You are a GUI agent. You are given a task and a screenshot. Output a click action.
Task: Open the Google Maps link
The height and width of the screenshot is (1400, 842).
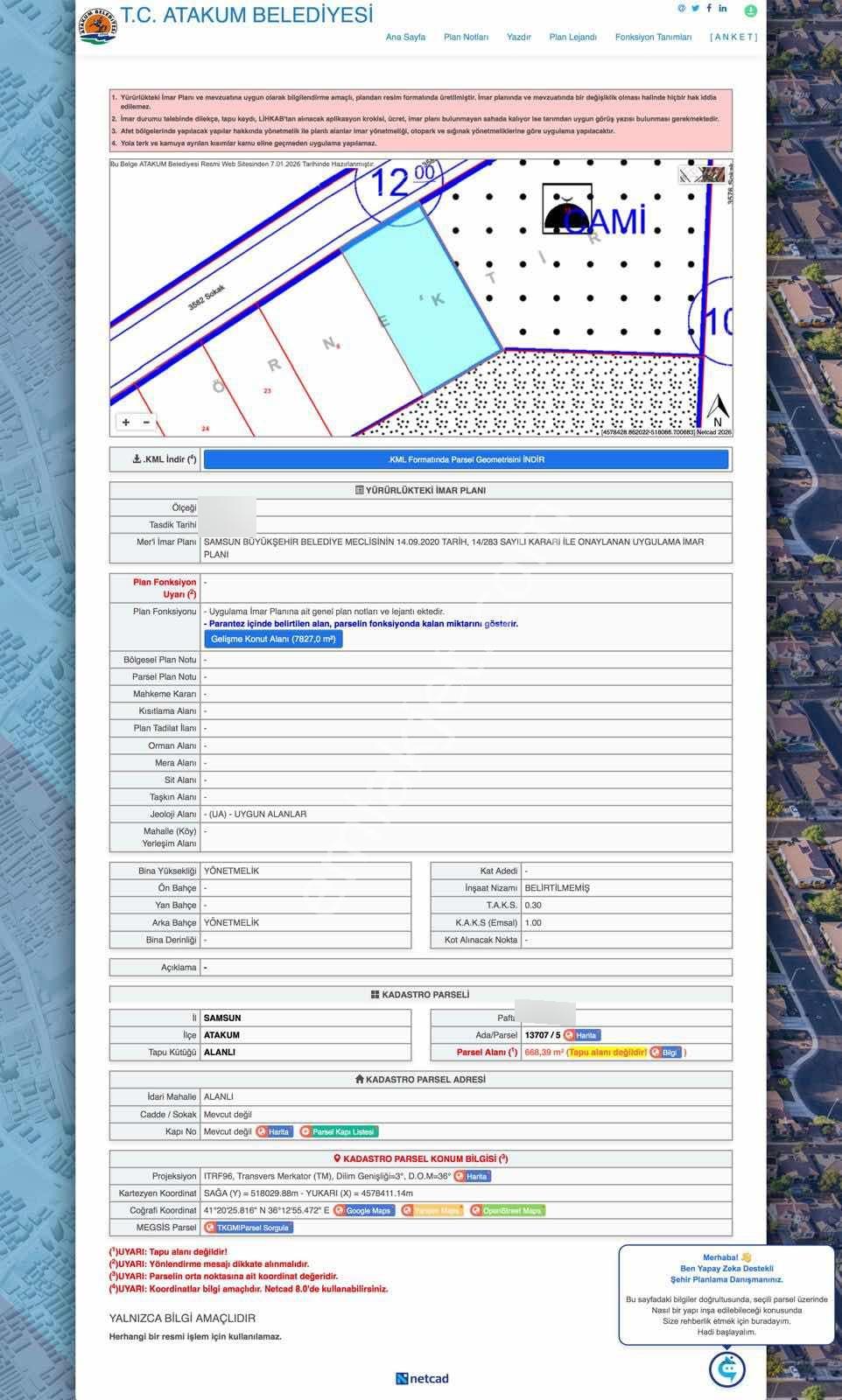coord(364,1211)
